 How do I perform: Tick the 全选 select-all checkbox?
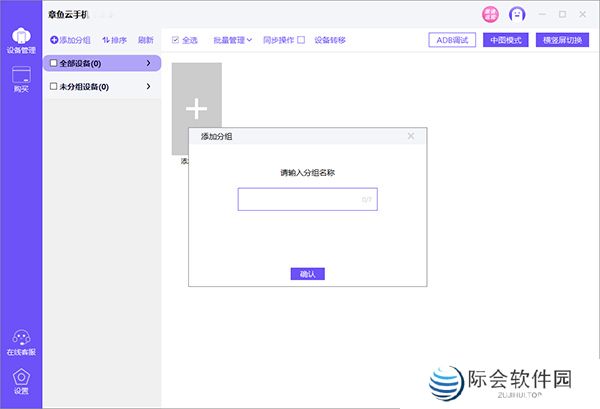[x=175, y=40]
